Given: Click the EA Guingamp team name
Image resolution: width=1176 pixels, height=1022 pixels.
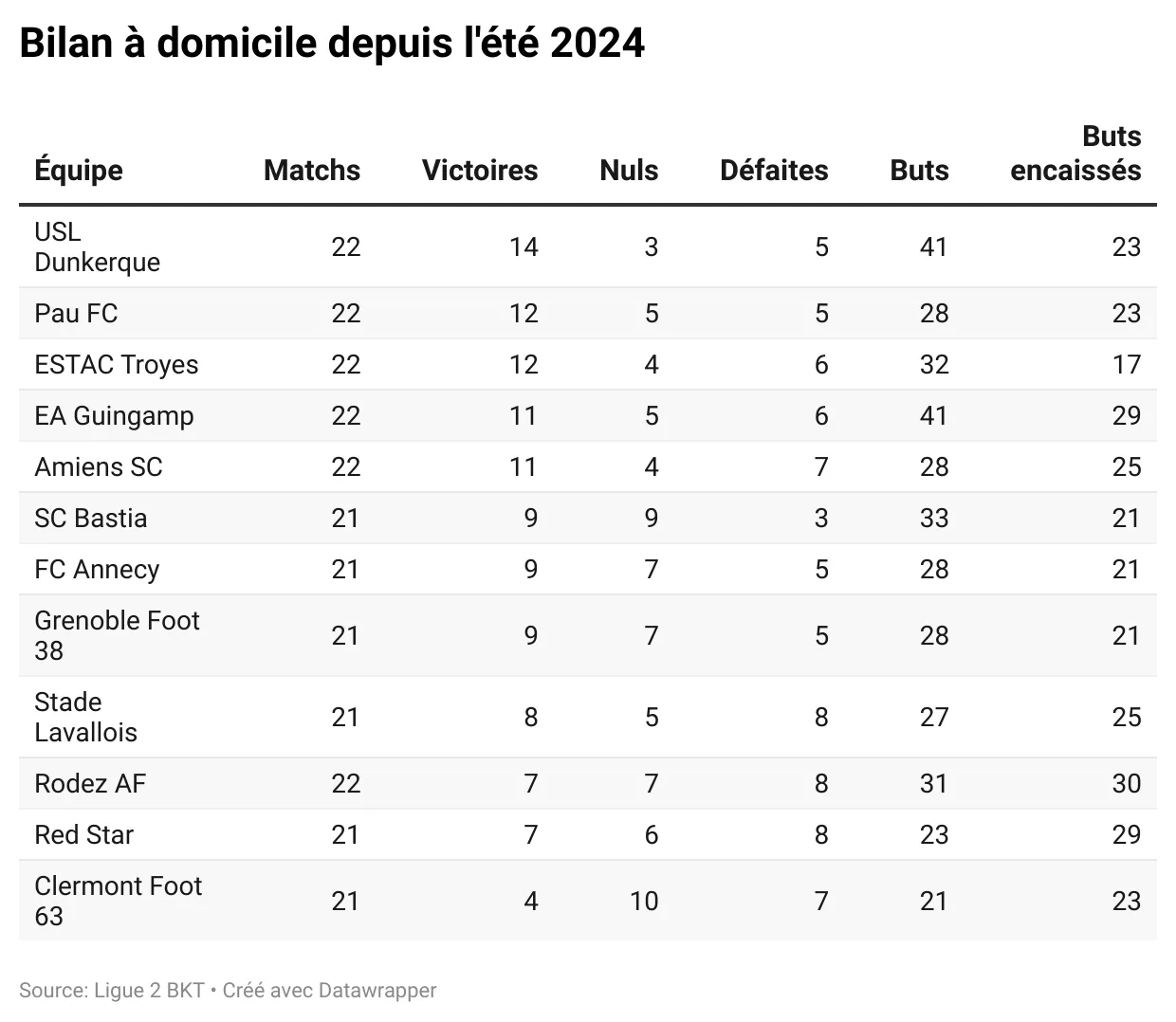Looking at the screenshot, I should [x=114, y=416].
